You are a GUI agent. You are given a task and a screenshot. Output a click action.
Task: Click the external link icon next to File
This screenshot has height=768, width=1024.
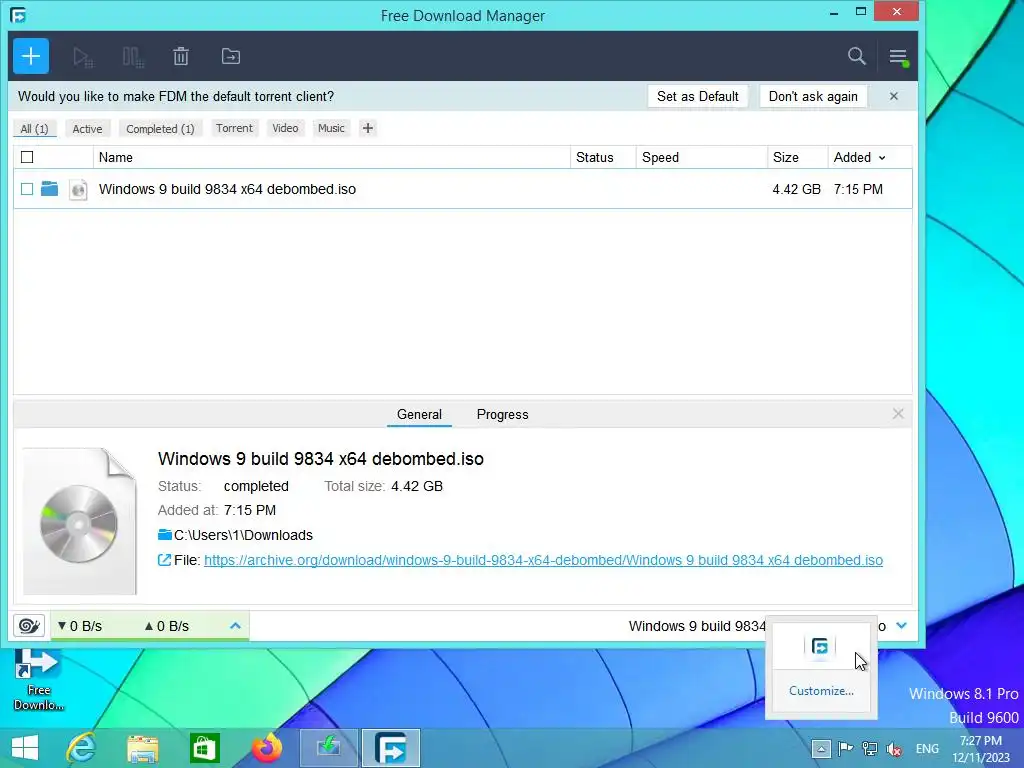coord(165,560)
